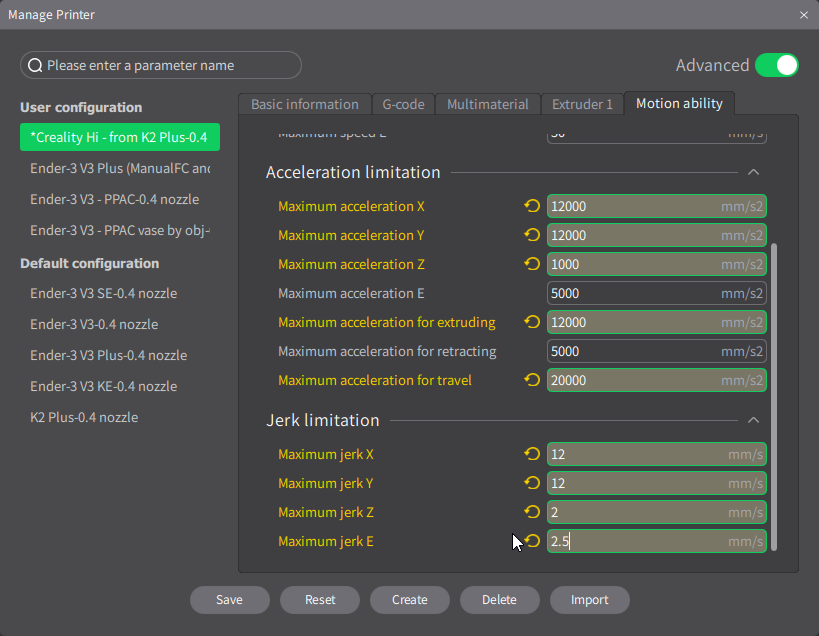Reset Maximum jerk X value

pos(532,454)
